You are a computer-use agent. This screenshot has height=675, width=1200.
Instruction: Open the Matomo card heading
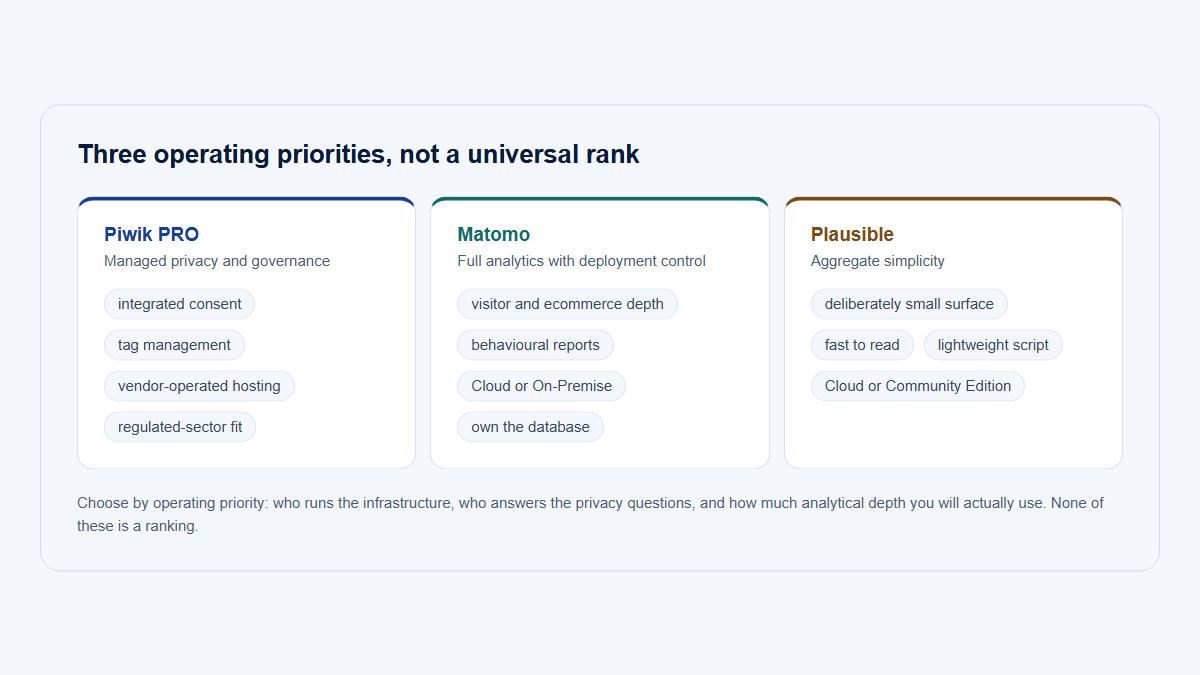pos(494,234)
